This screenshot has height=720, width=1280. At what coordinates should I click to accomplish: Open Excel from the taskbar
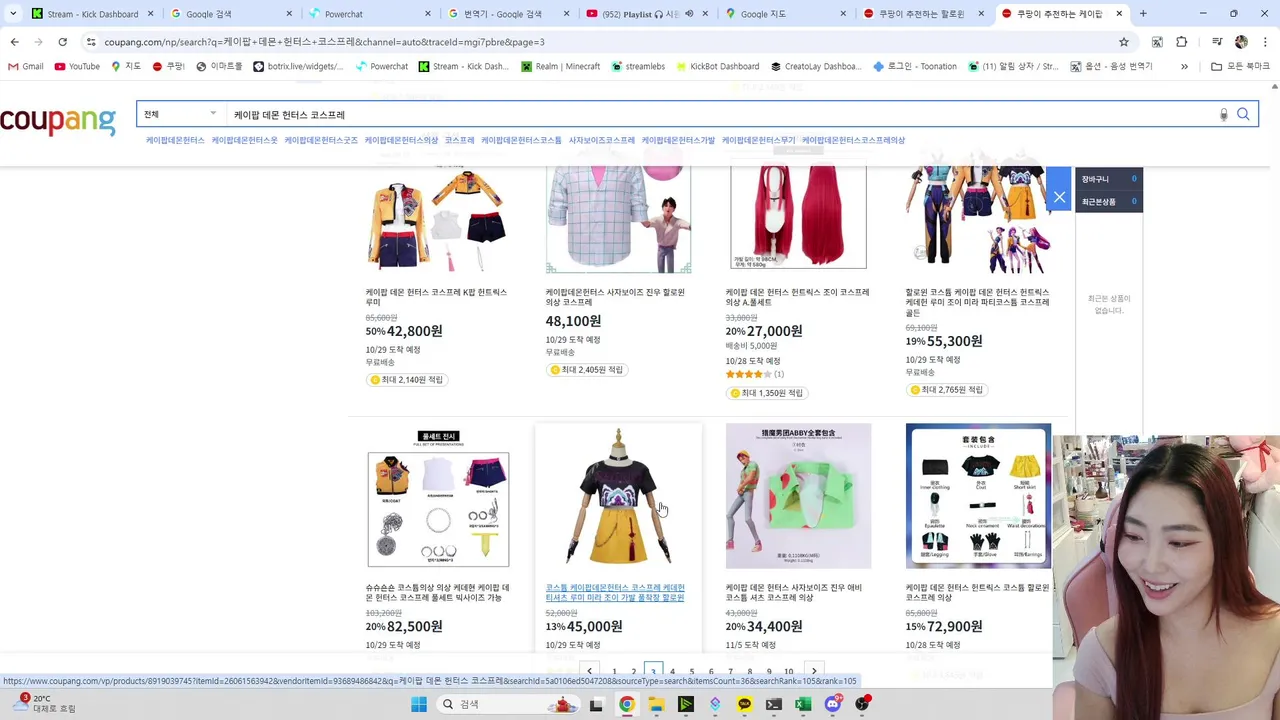803,704
